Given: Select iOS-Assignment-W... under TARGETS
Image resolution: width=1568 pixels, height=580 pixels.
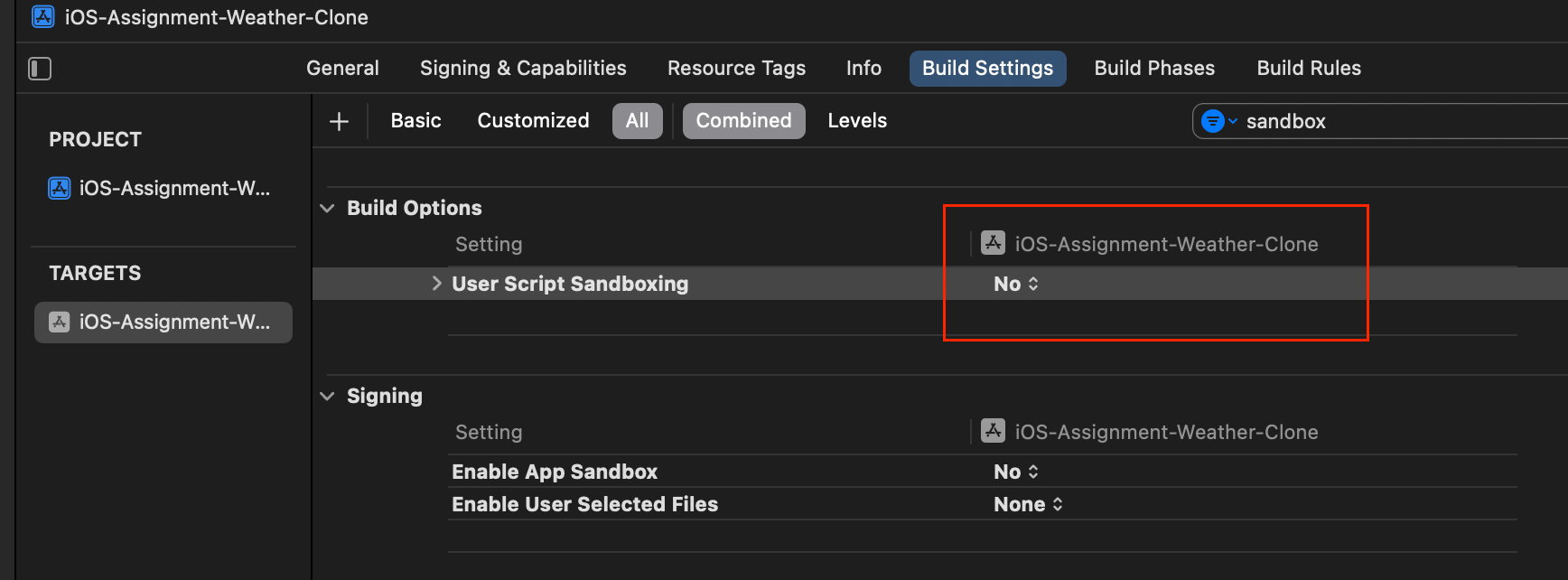Looking at the screenshot, I should tap(163, 323).
